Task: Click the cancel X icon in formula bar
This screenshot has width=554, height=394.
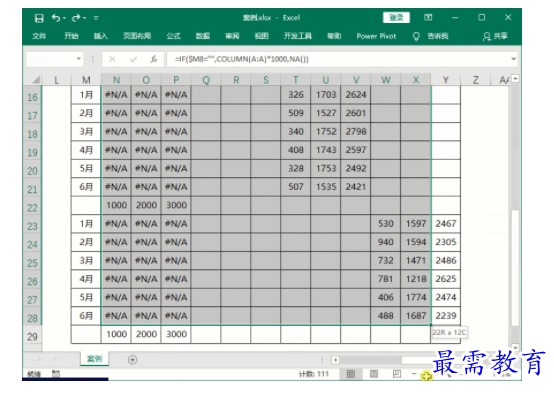Action: point(112,59)
